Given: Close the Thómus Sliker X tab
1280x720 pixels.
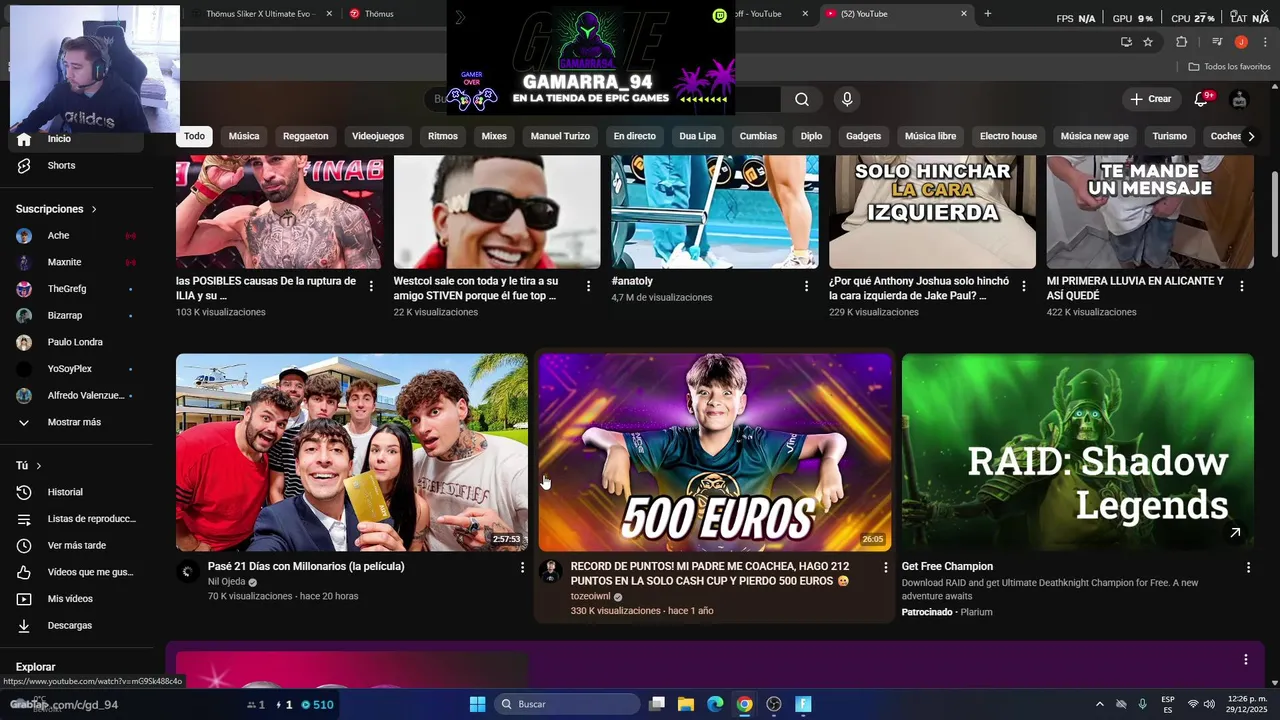Looking at the screenshot, I should click(x=329, y=14).
